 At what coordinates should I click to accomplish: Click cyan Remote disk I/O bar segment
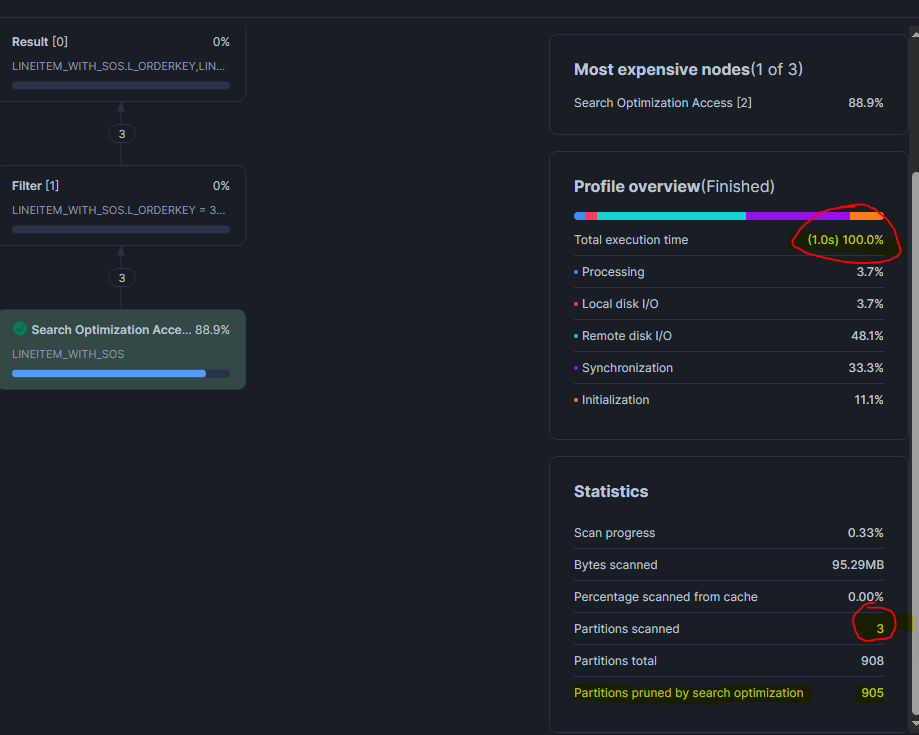[x=670, y=216]
